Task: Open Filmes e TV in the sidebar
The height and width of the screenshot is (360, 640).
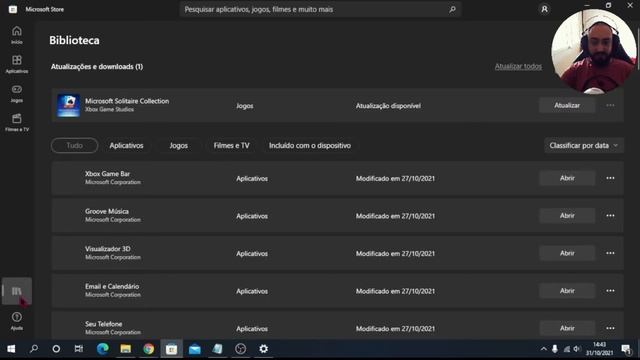Action: [17, 122]
